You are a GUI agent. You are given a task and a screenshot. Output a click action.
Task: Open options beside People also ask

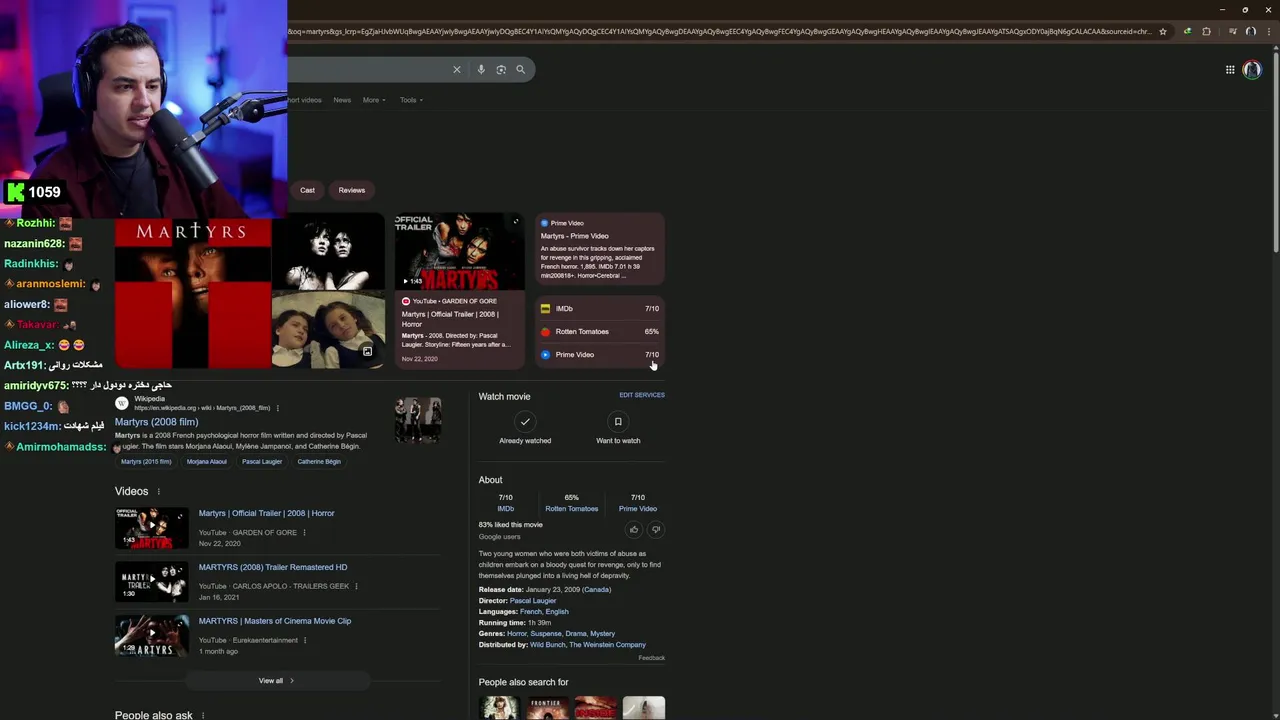click(x=203, y=715)
